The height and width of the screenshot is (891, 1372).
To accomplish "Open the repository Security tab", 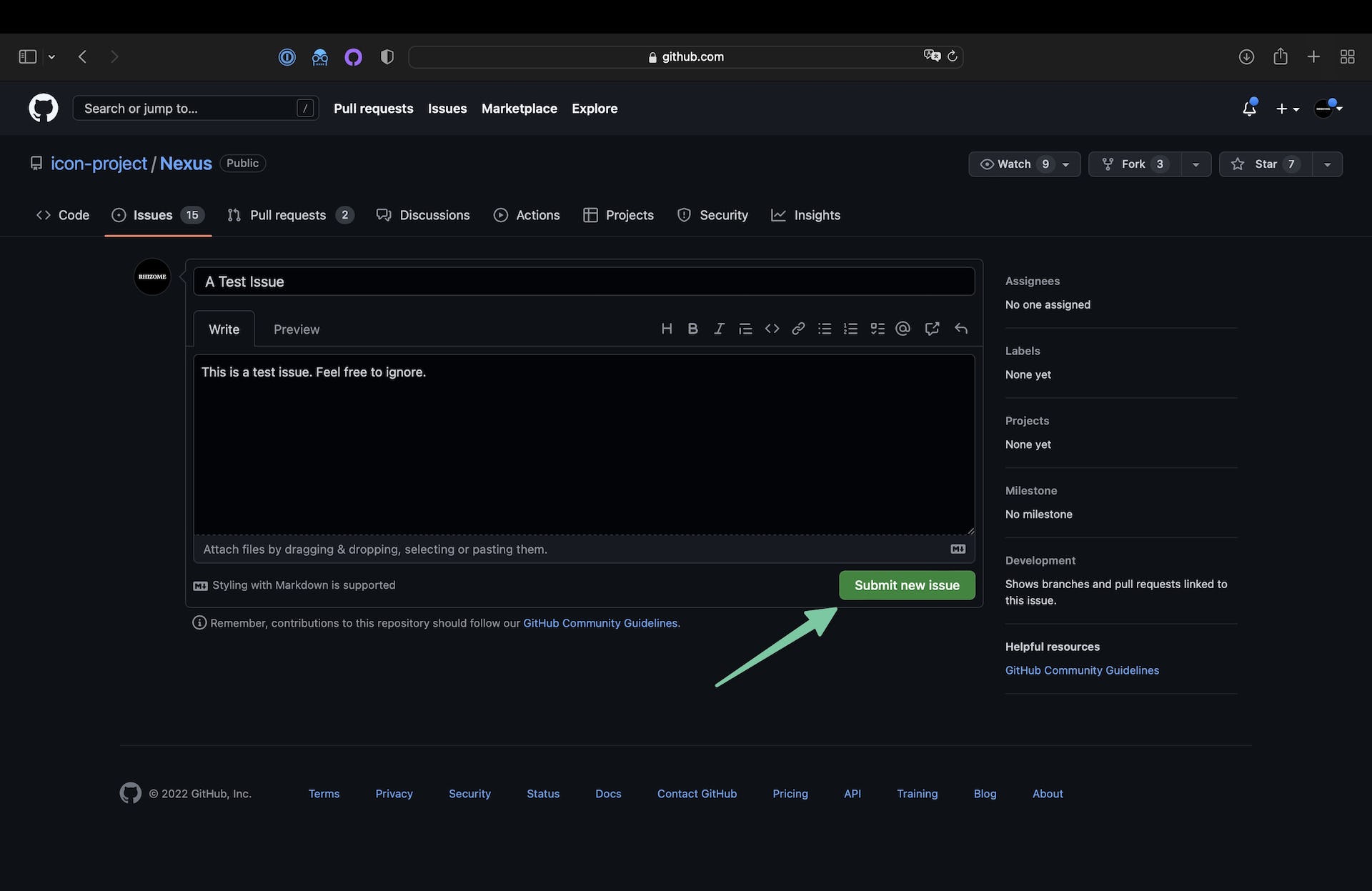I will coord(712,215).
